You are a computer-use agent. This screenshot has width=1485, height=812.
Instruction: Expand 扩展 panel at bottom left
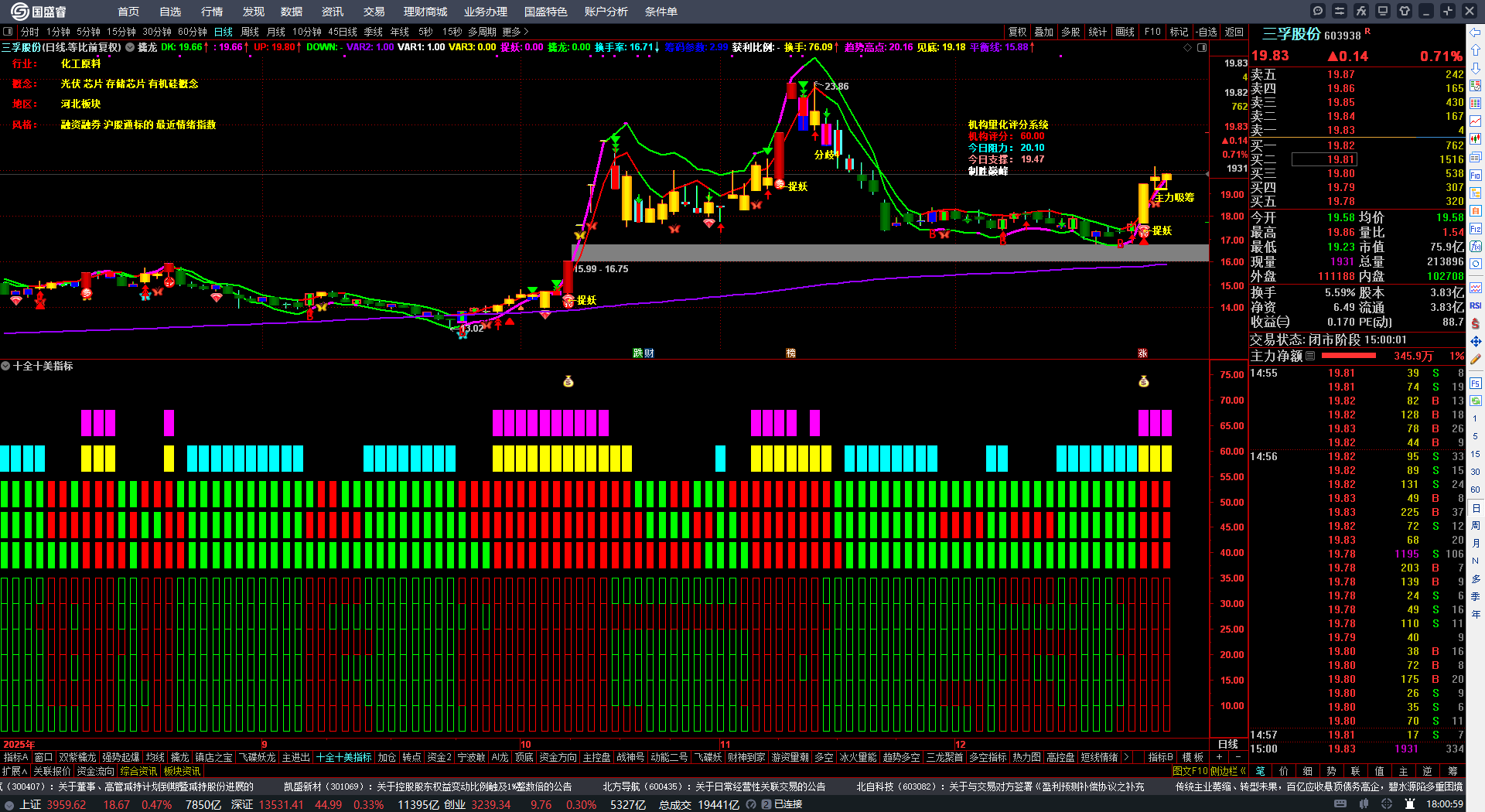click(15, 771)
